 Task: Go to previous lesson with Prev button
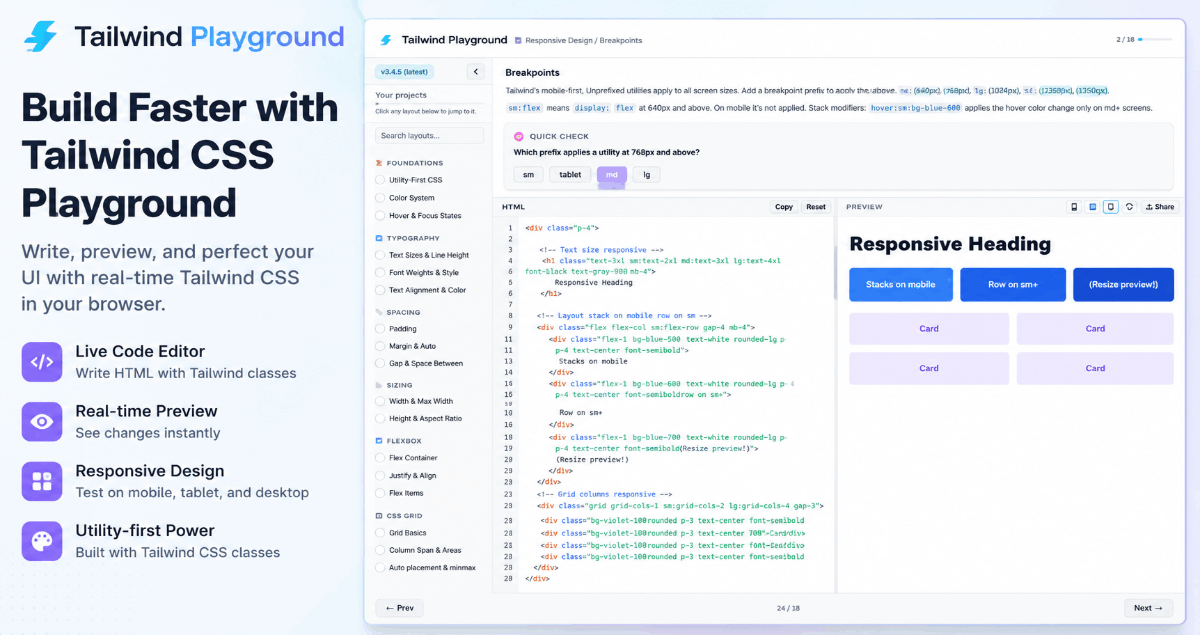tap(399, 608)
